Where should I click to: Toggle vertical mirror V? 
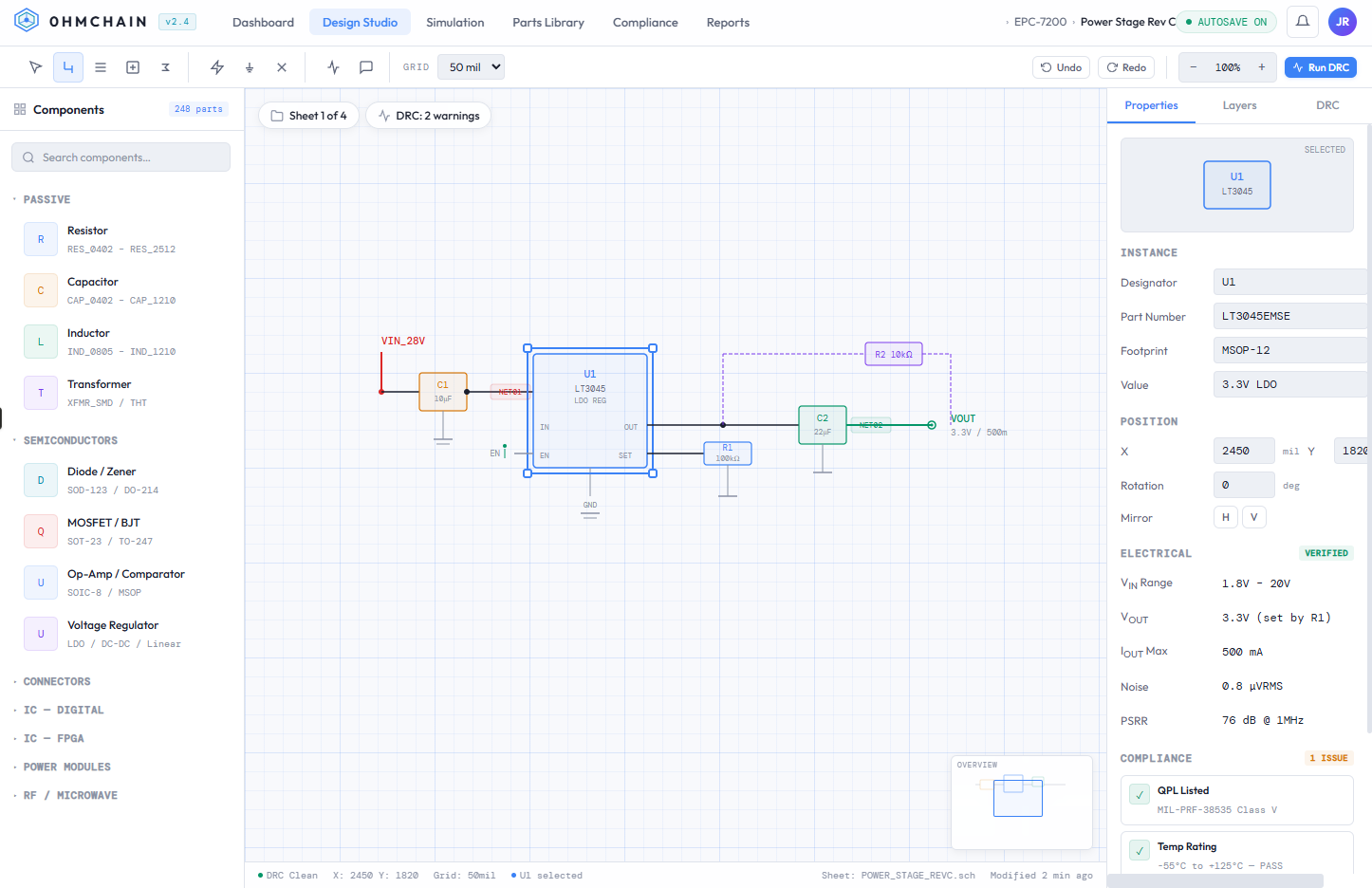pos(1254,517)
